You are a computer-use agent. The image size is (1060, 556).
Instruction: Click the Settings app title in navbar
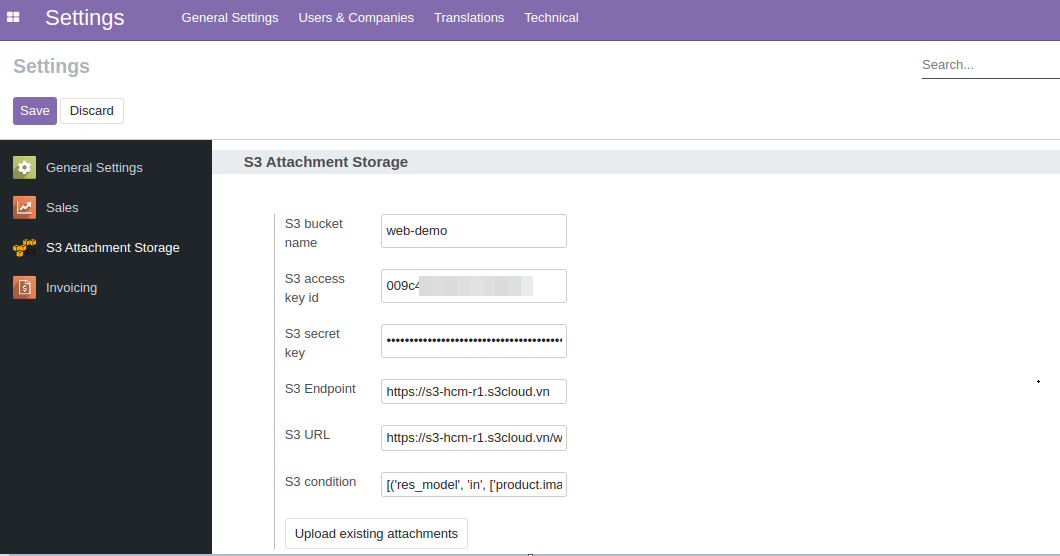pos(85,18)
